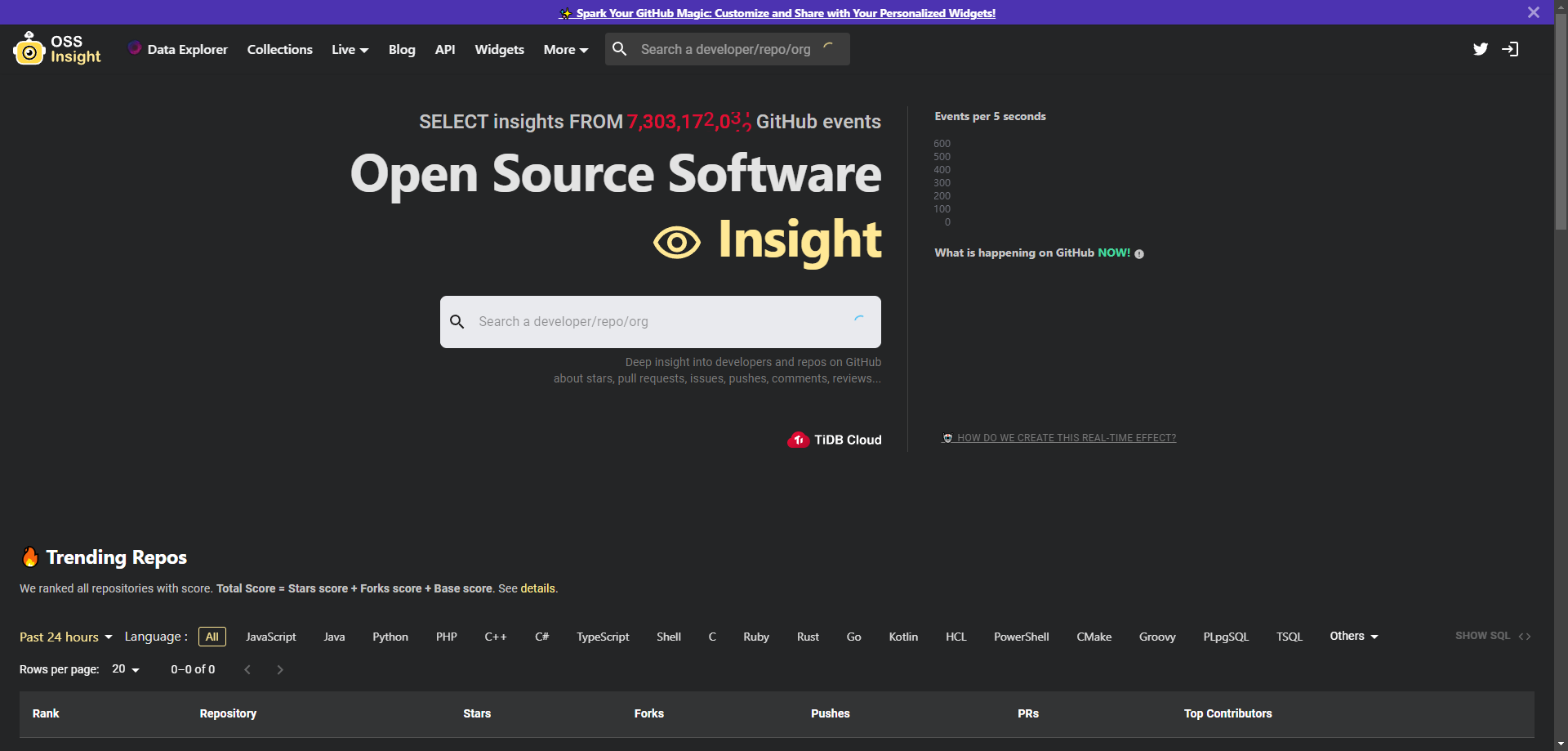The width and height of the screenshot is (1568, 751).
Task: Open the Twitter icon link
Action: coord(1481,49)
